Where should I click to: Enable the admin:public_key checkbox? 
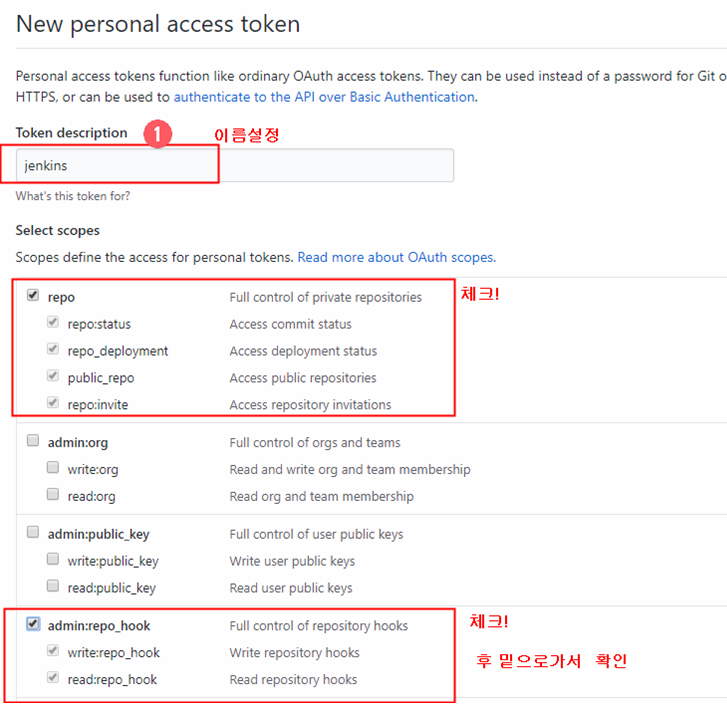point(33,532)
